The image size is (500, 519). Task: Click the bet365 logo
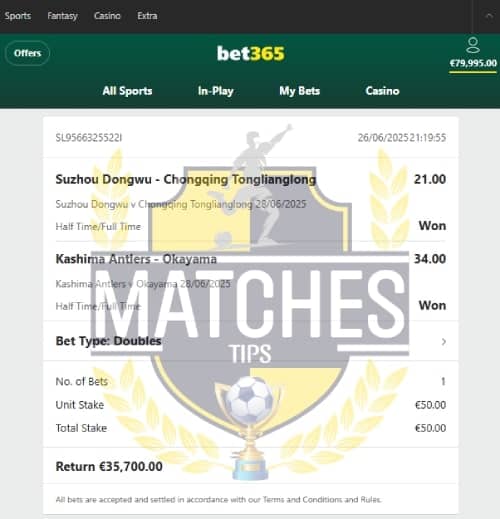(x=251, y=53)
